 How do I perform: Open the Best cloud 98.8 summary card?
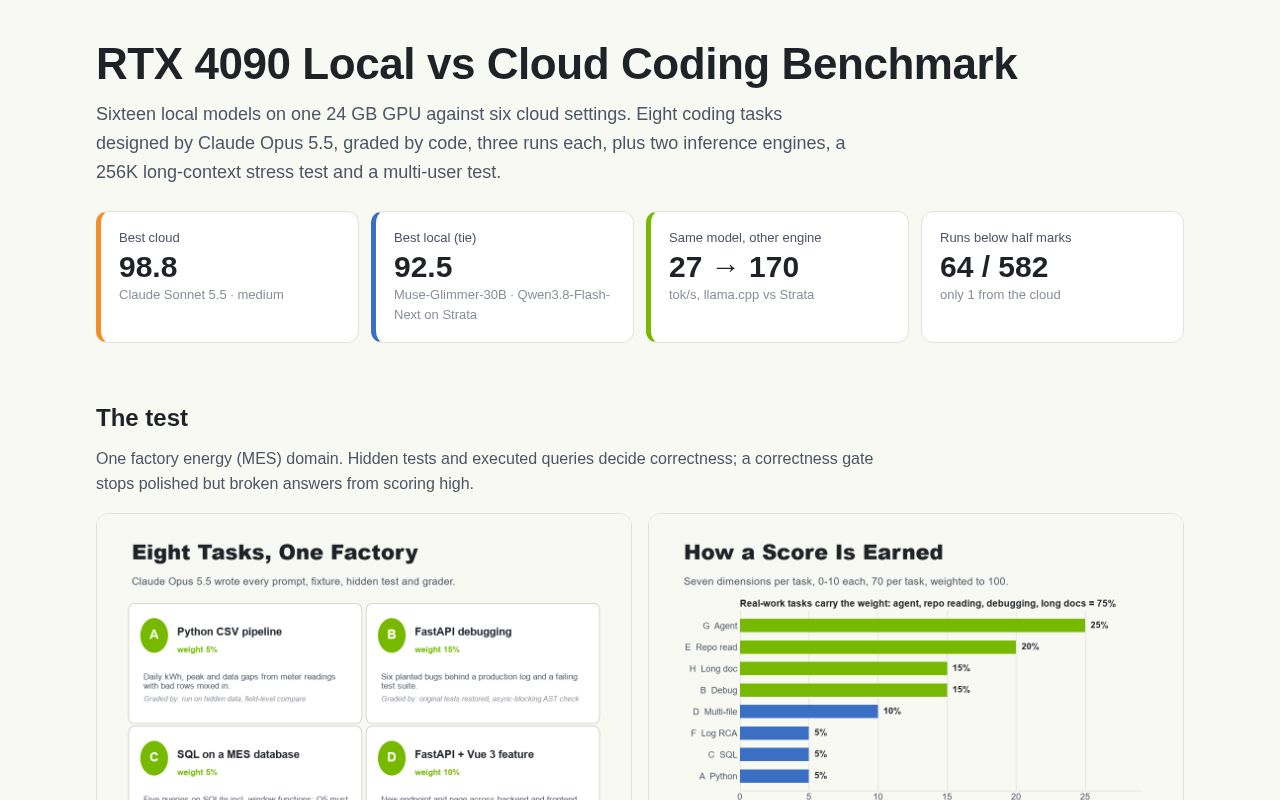click(227, 277)
